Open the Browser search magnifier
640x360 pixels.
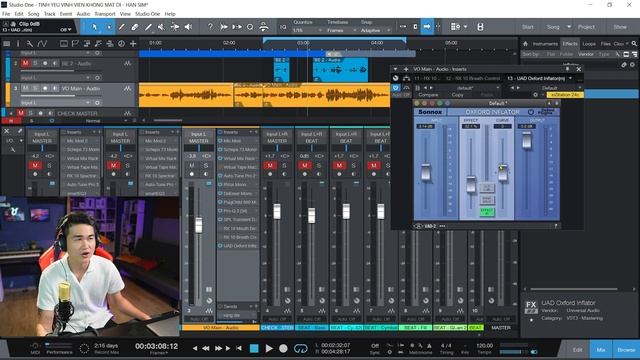click(634, 44)
